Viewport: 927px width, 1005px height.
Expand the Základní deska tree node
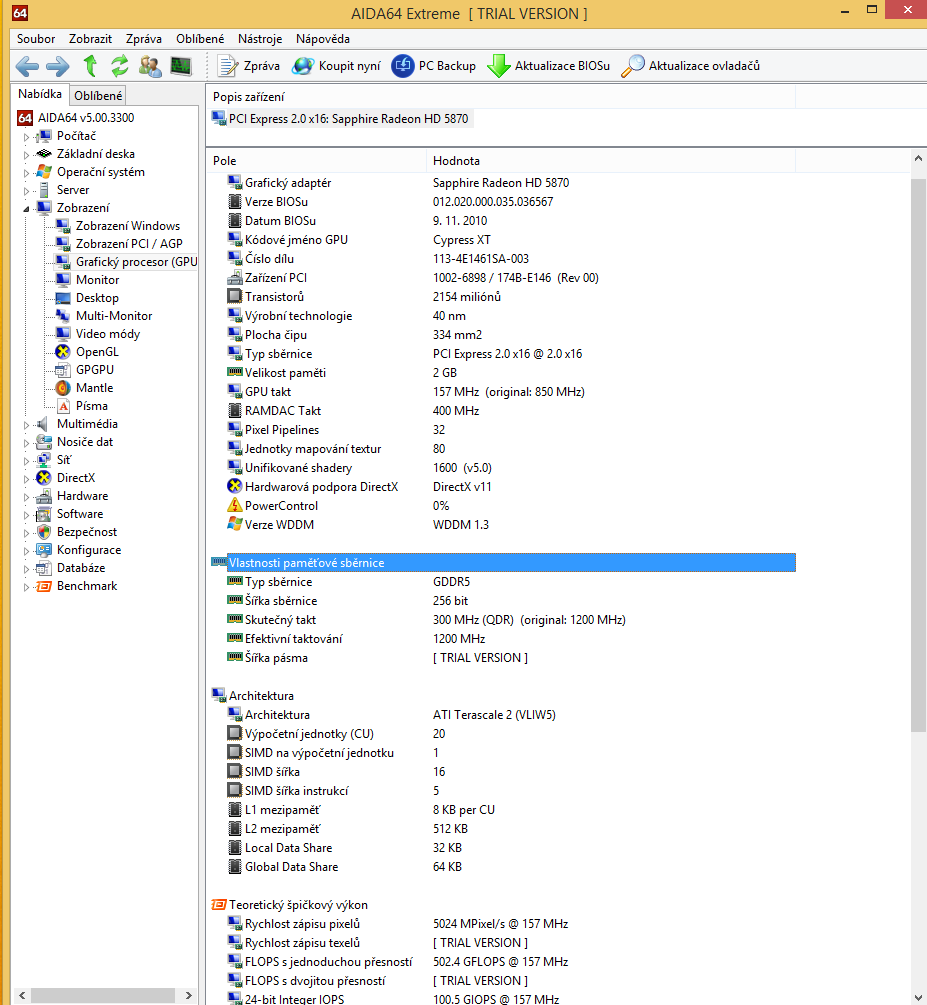coord(26,154)
